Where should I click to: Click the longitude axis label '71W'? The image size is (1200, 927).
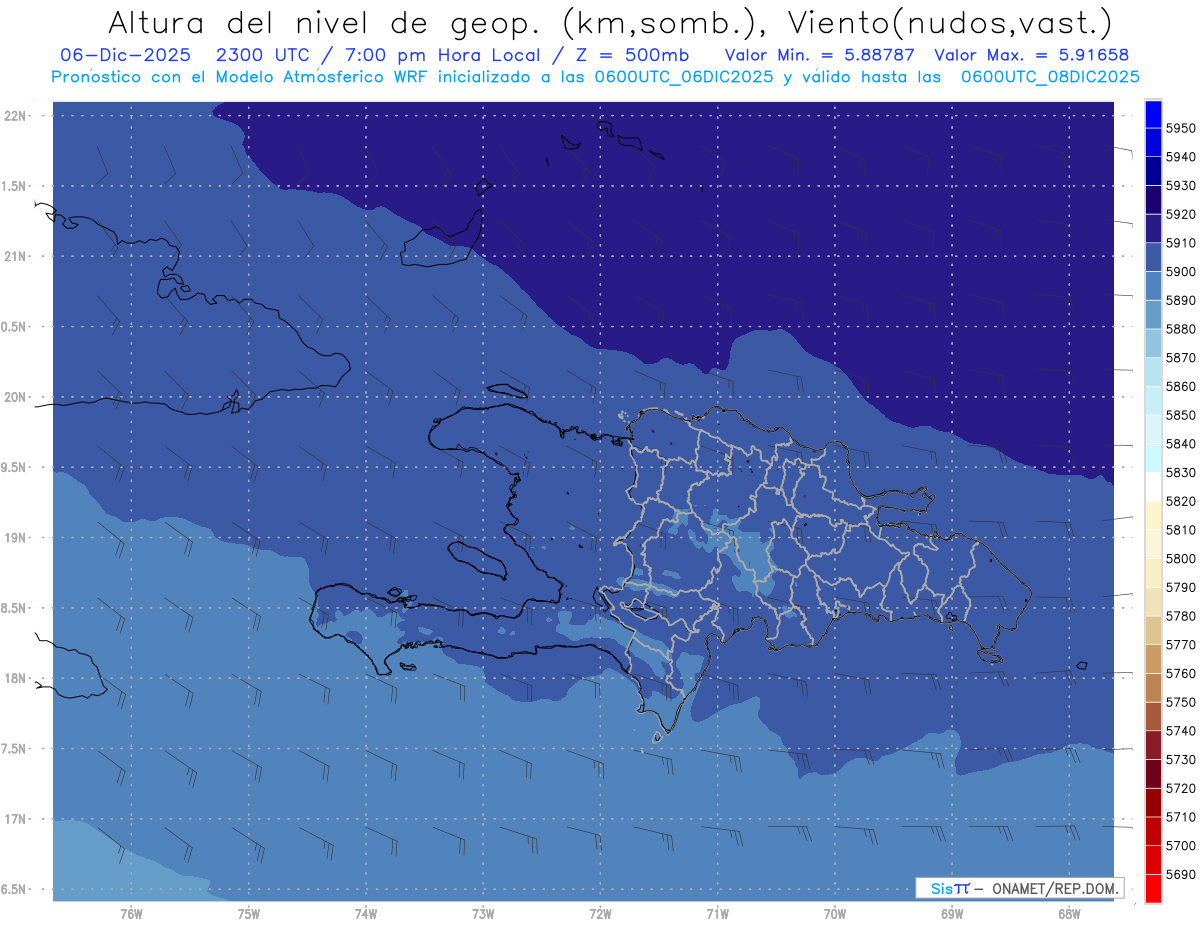click(x=717, y=914)
